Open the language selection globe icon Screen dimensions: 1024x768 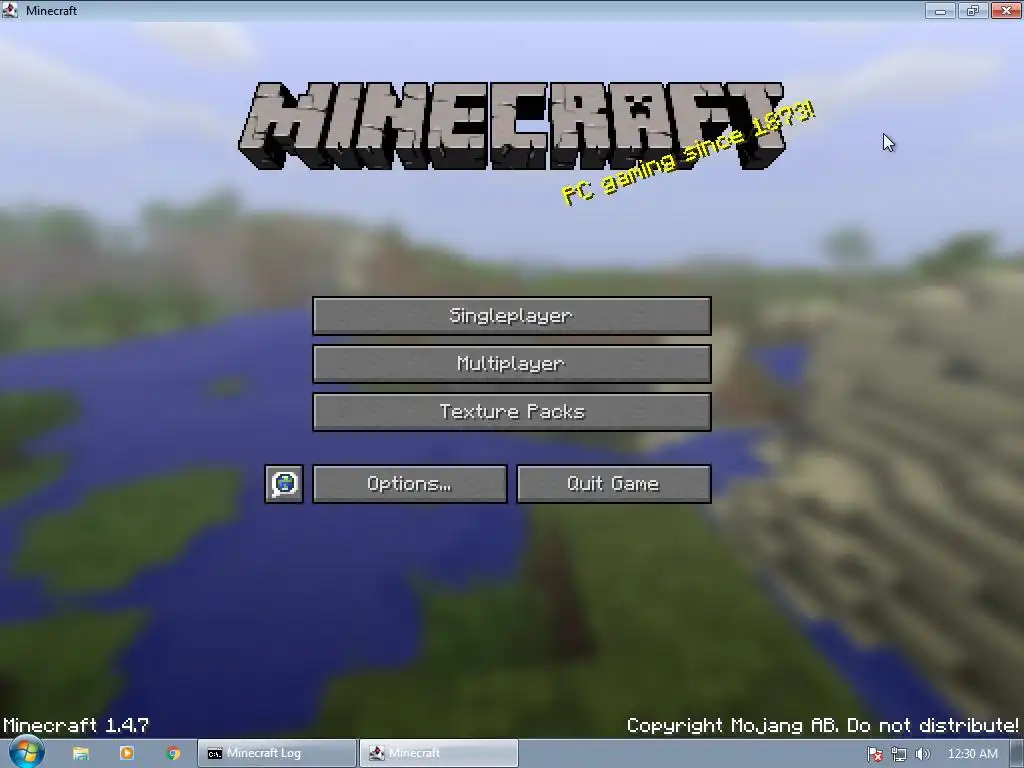click(x=284, y=484)
